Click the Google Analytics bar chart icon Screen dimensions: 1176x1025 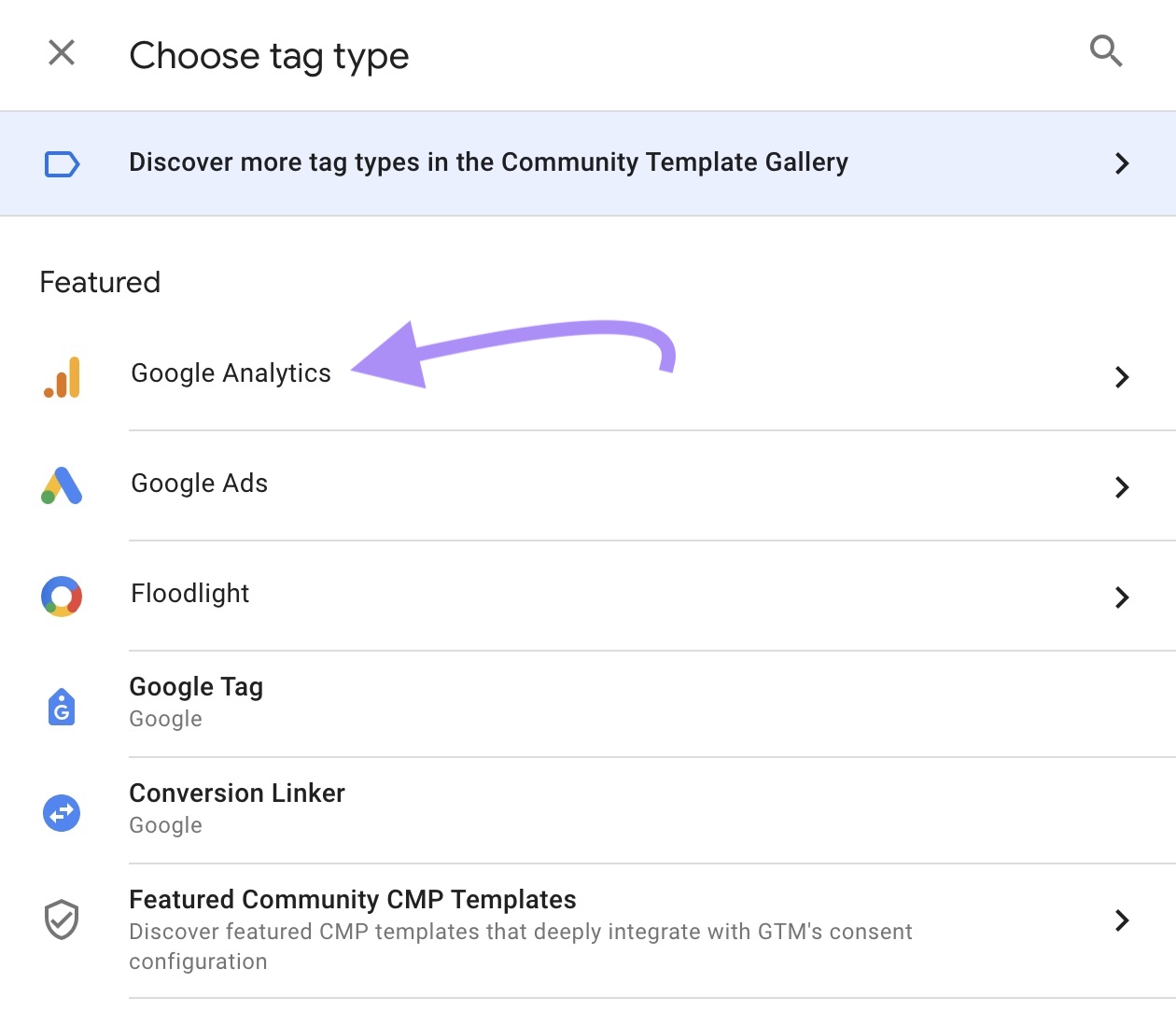point(61,377)
